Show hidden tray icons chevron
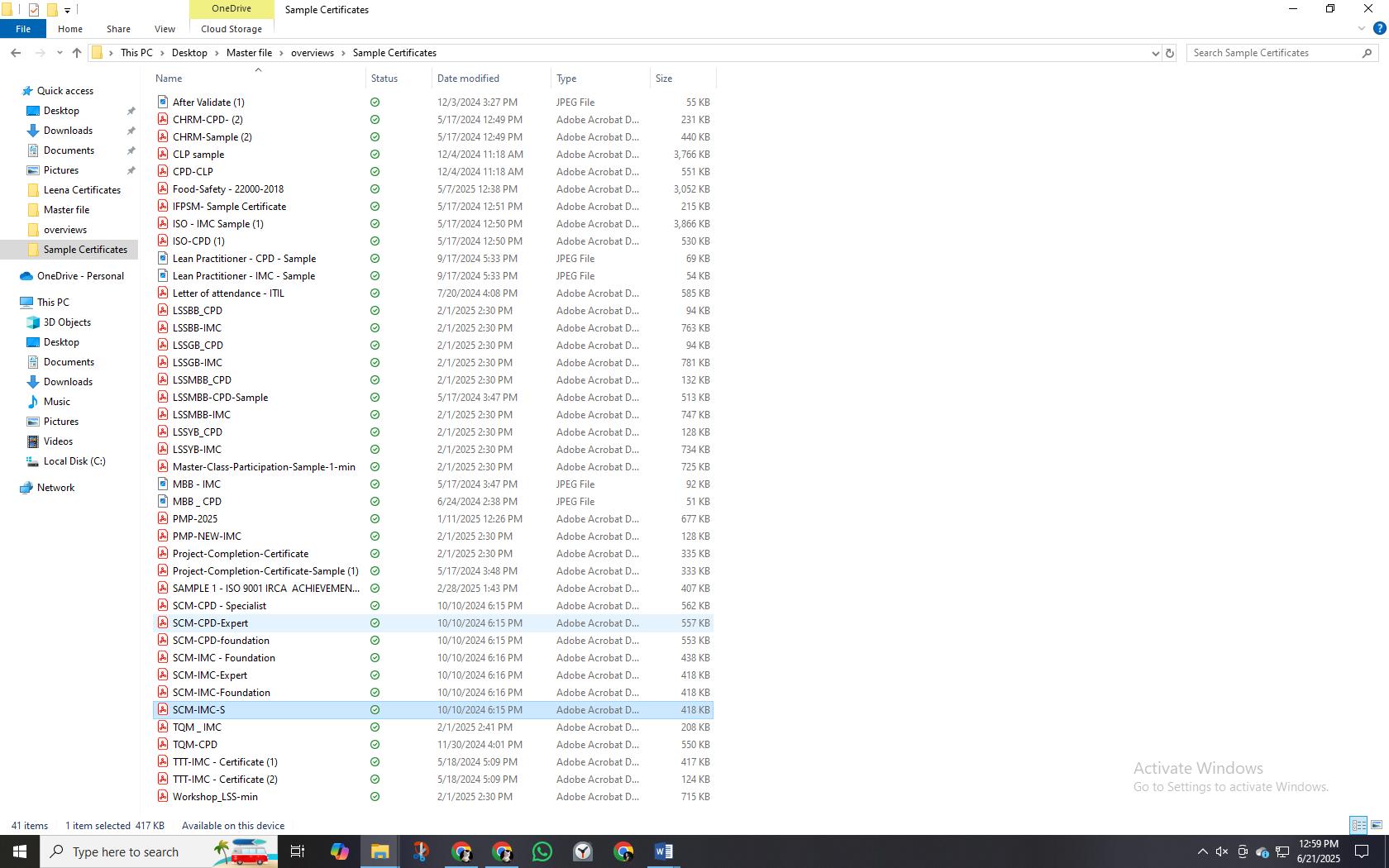Viewport: 1389px width, 868px height. (1202, 851)
